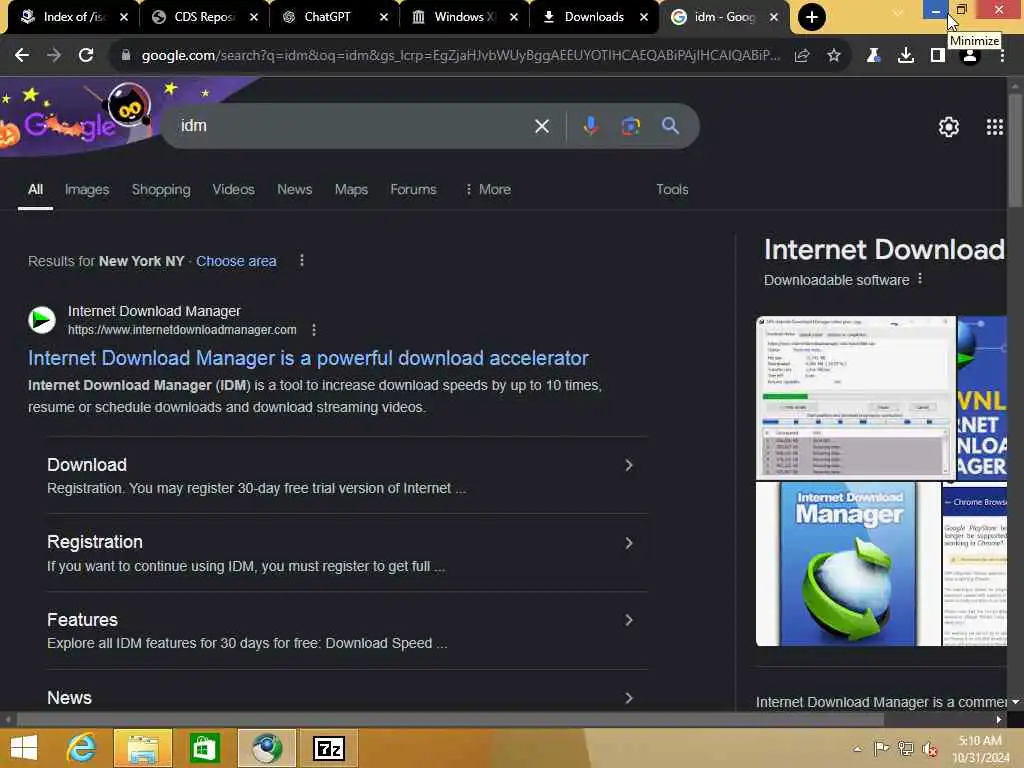Screen dimensions: 1024x768
Task: Open the Windows Store taskbar icon
Action: (204, 748)
